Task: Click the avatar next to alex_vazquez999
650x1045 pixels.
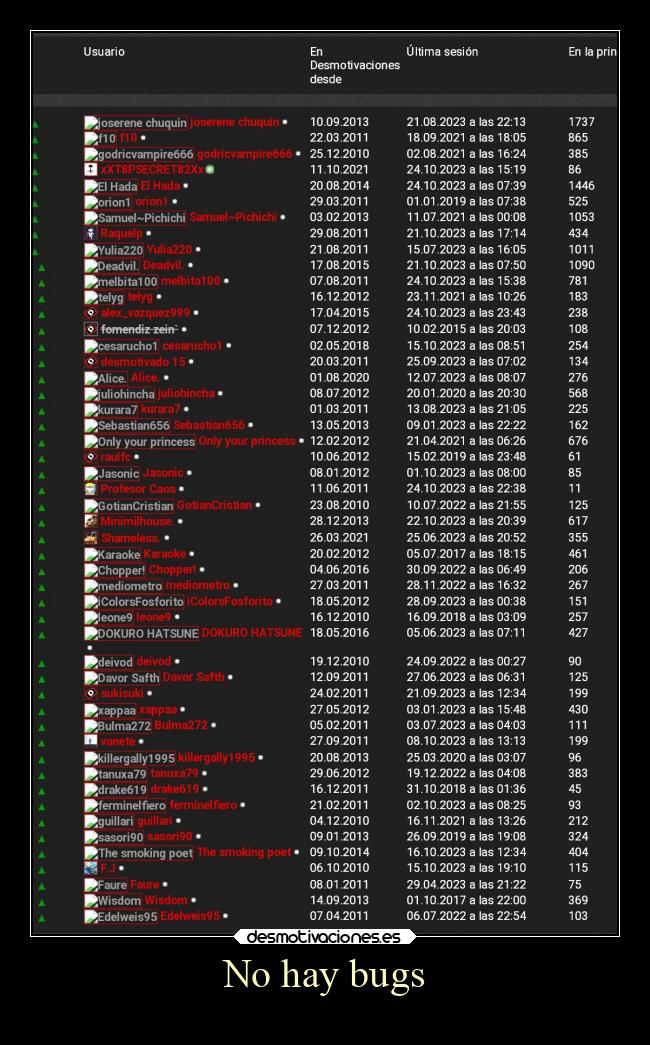Action: tap(90, 313)
